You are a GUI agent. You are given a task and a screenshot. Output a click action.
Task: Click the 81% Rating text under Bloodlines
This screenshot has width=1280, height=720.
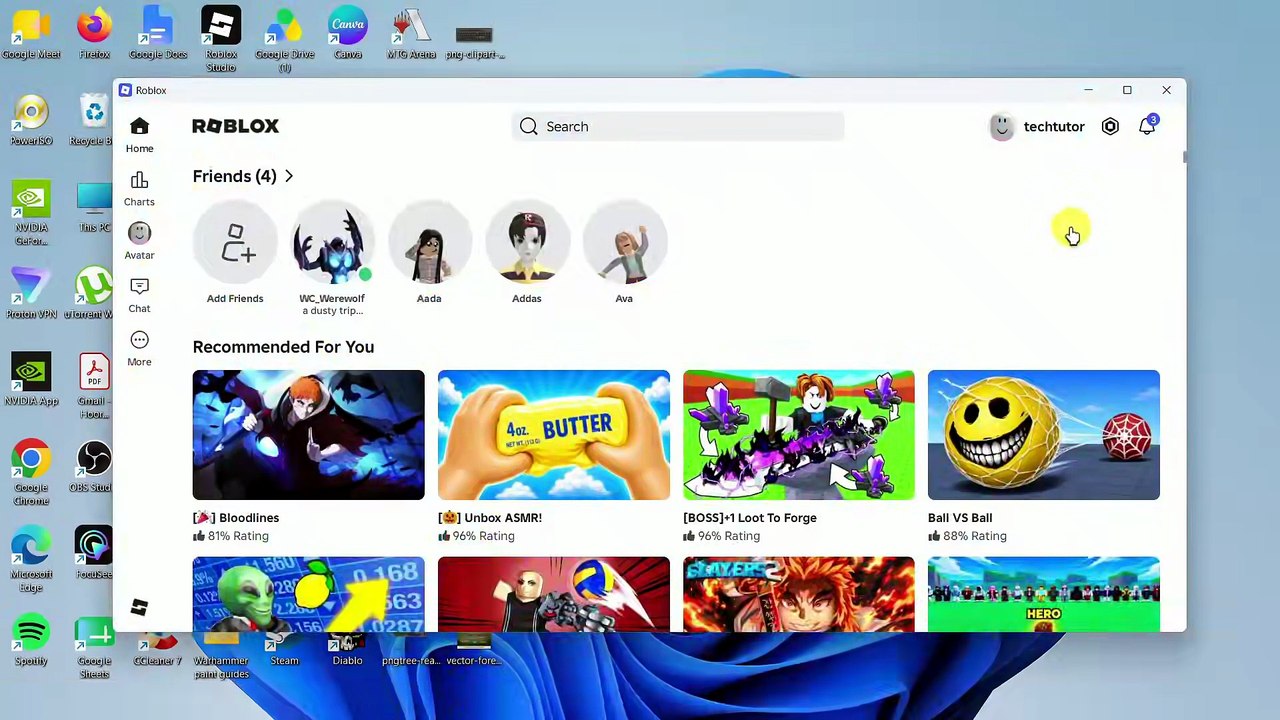[x=238, y=536]
